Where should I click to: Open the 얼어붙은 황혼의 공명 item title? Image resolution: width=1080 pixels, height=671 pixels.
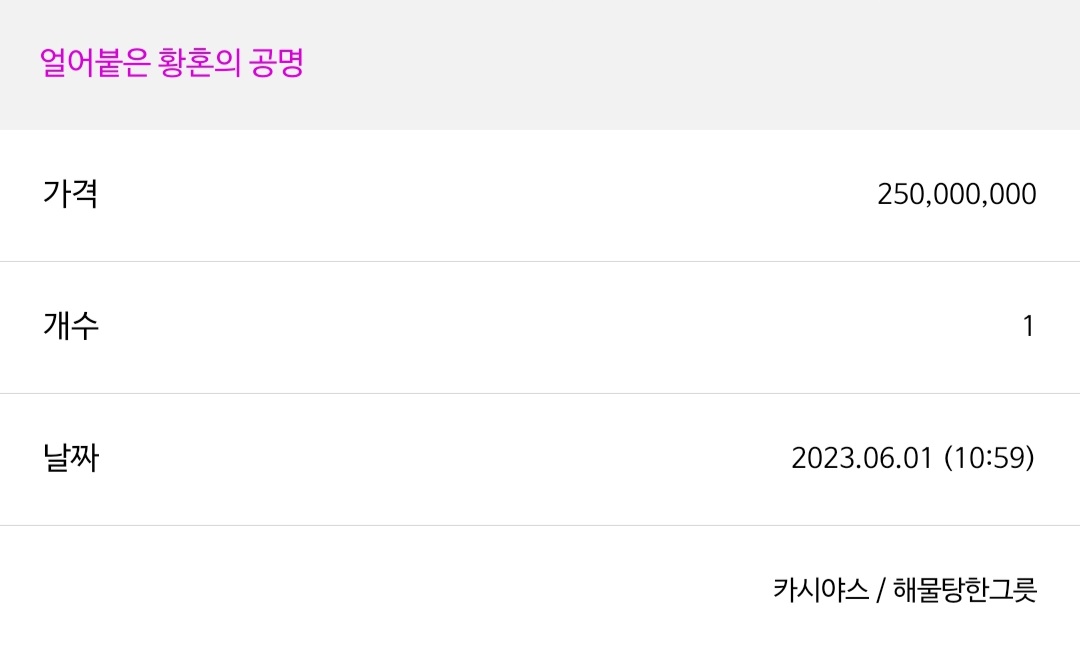pos(172,63)
